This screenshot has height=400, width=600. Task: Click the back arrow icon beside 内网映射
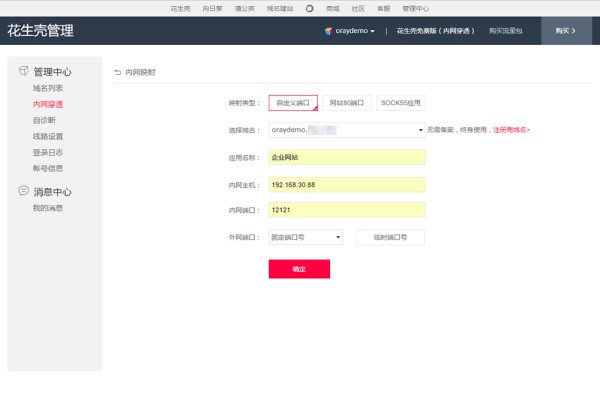pos(118,72)
